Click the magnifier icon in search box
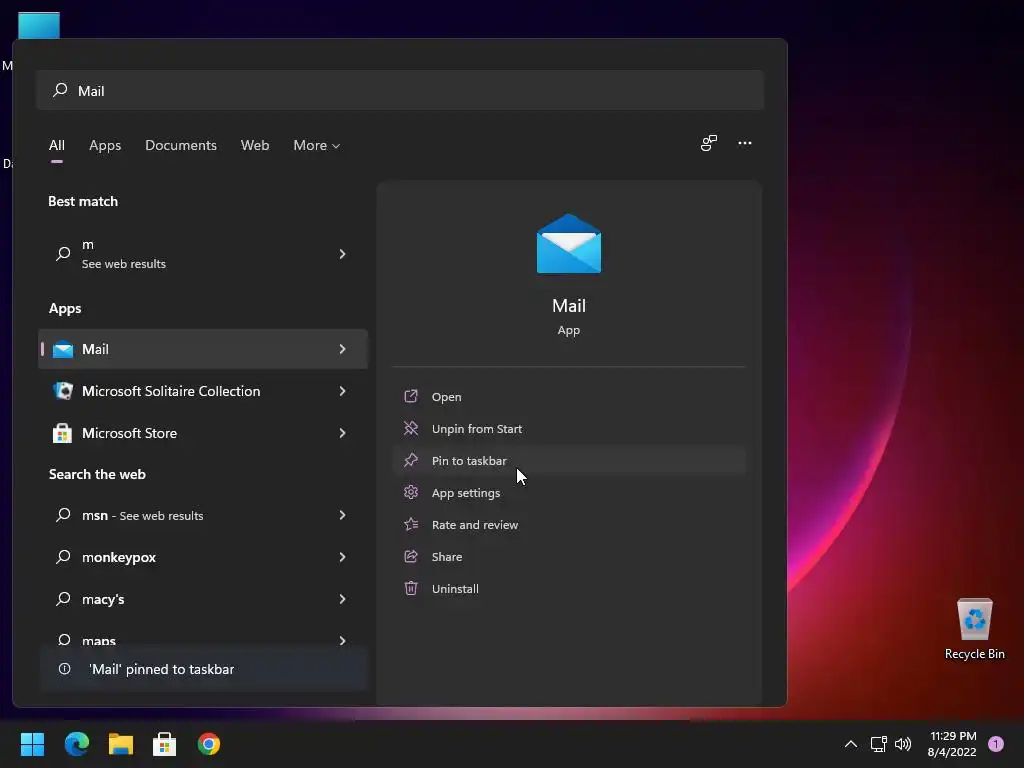The width and height of the screenshot is (1024, 768). click(60, 90)
